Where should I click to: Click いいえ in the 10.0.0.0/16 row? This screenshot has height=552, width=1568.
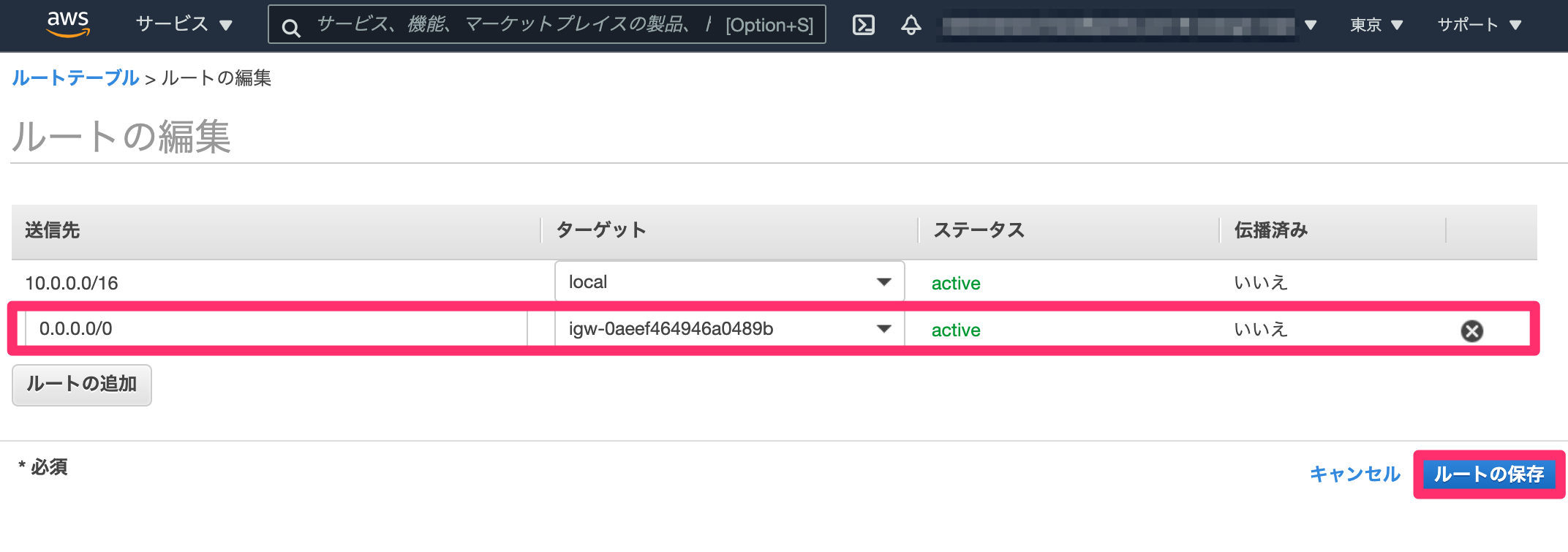[x=1260, y=282]
